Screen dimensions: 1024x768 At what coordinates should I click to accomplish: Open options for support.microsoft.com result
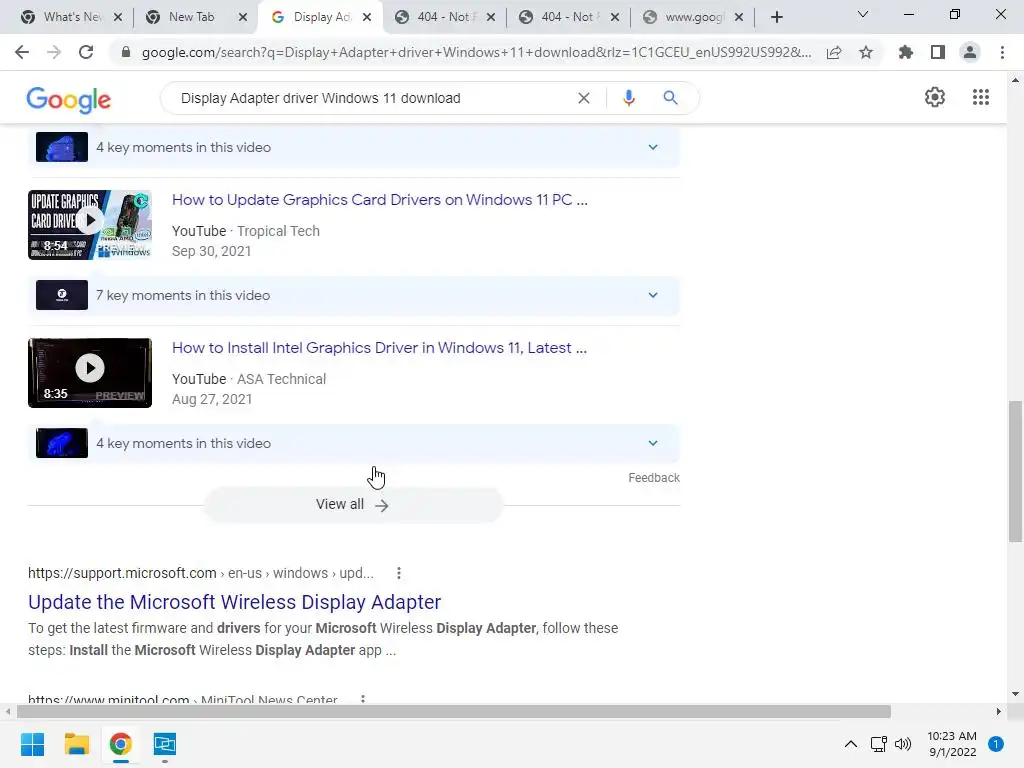coord(398,573)
